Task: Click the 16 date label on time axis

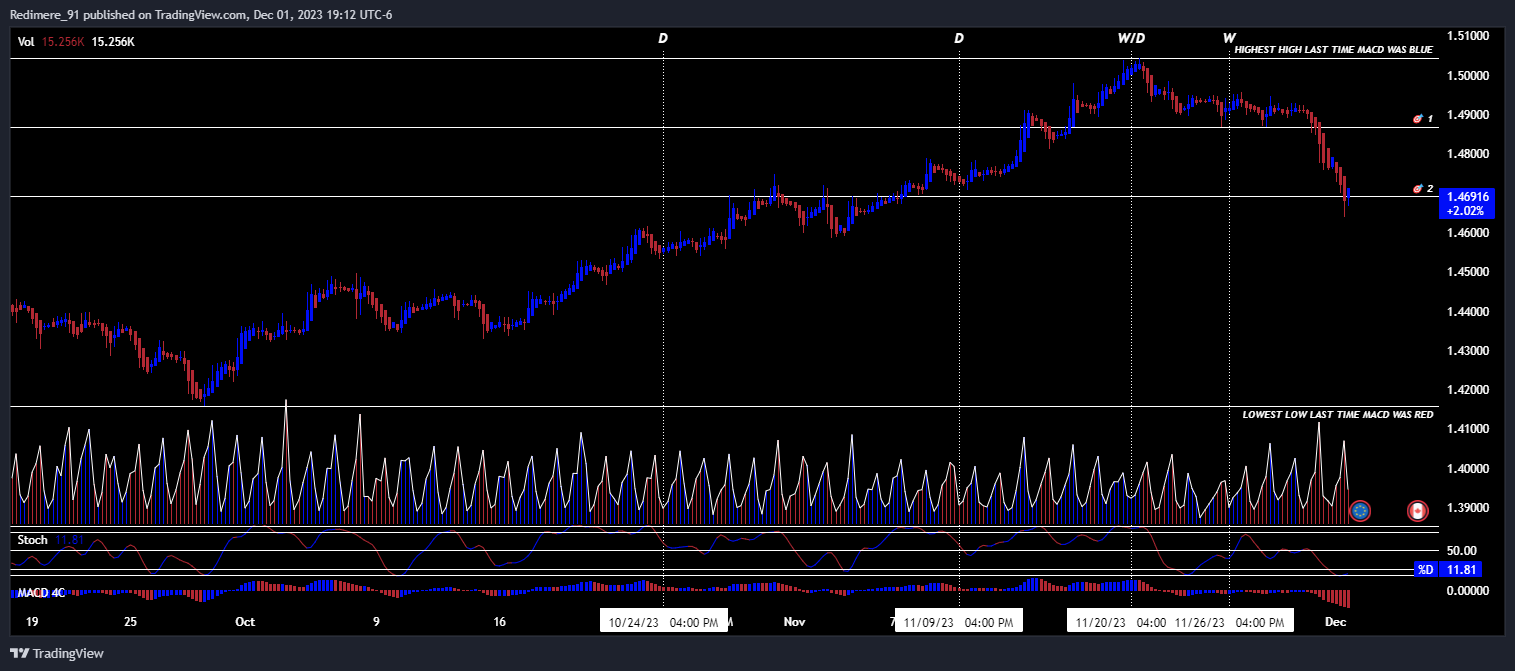Action: click(x=499, y=622)
